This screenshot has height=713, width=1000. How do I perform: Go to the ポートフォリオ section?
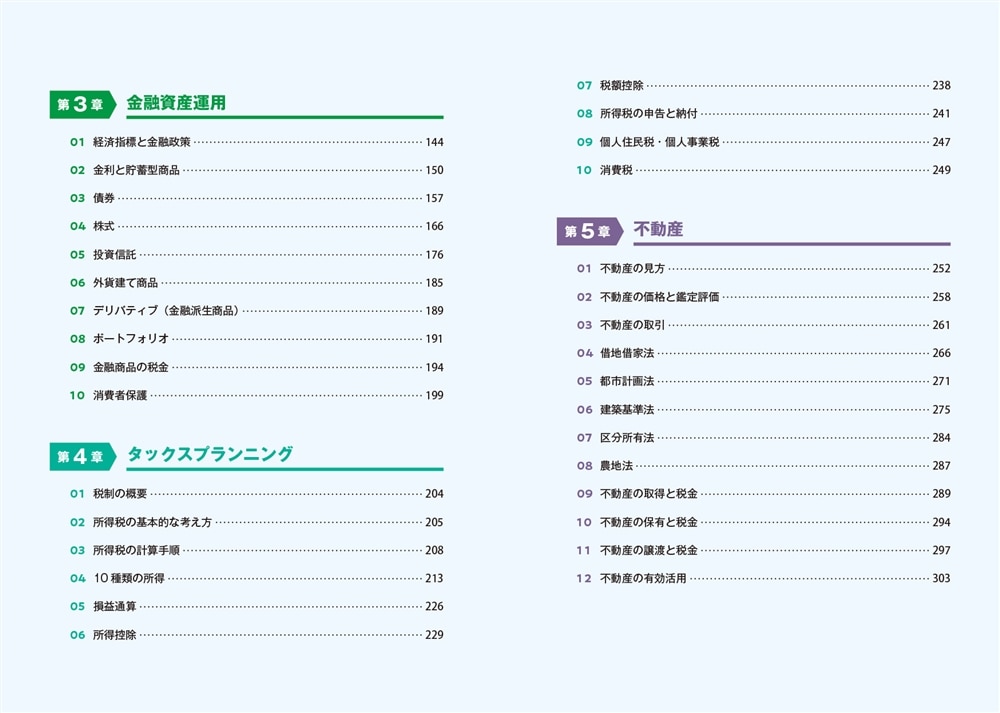pyautogui.click(x=131, y=339)
